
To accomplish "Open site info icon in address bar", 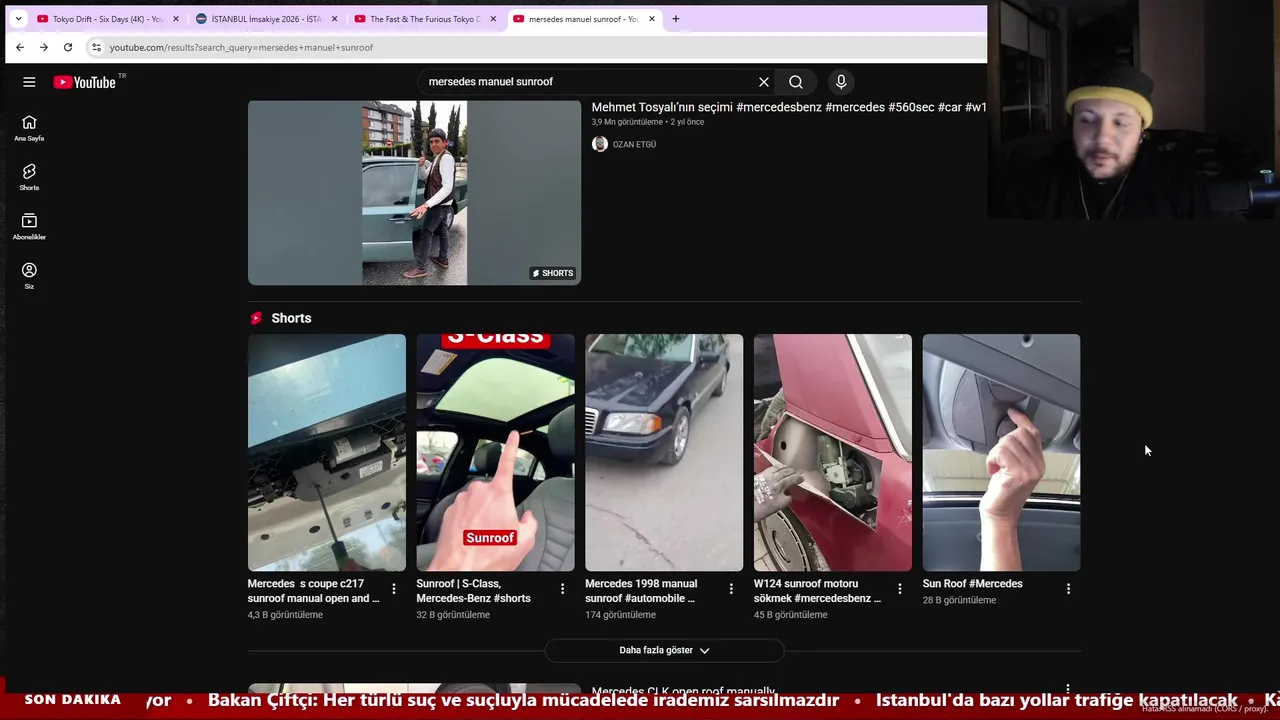I will [x=96, y=47].
